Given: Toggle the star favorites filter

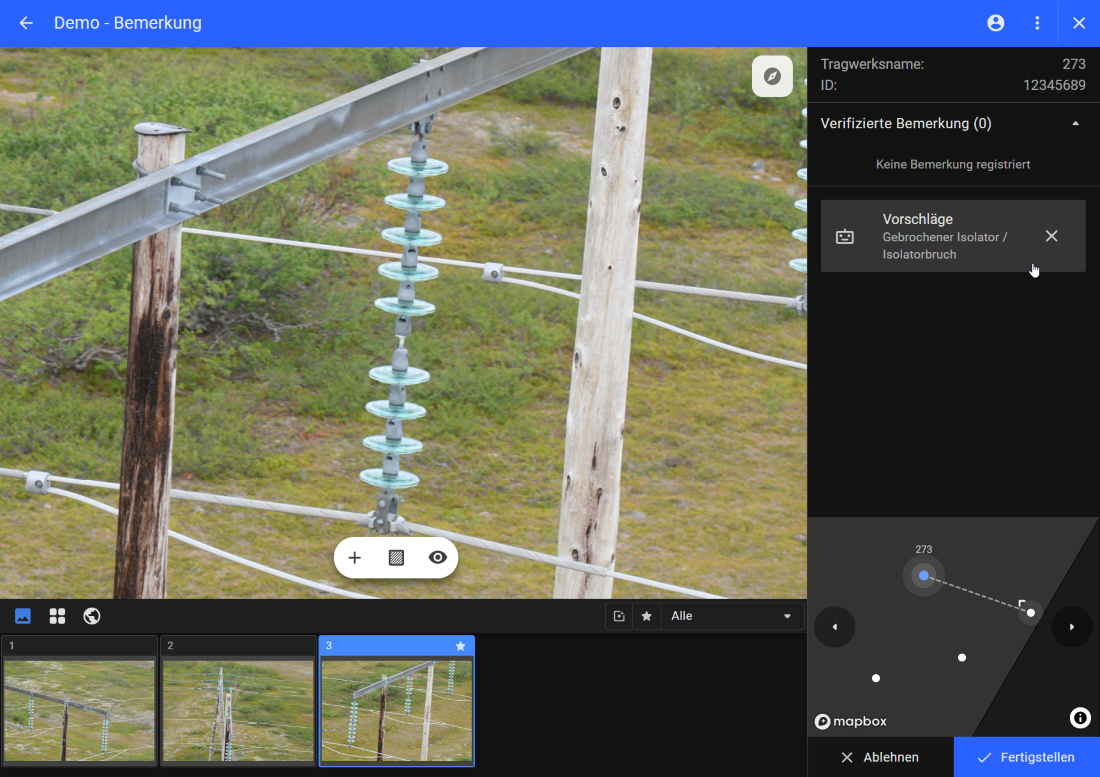Looking at the screenshot, I should click(x=646, y=616).
